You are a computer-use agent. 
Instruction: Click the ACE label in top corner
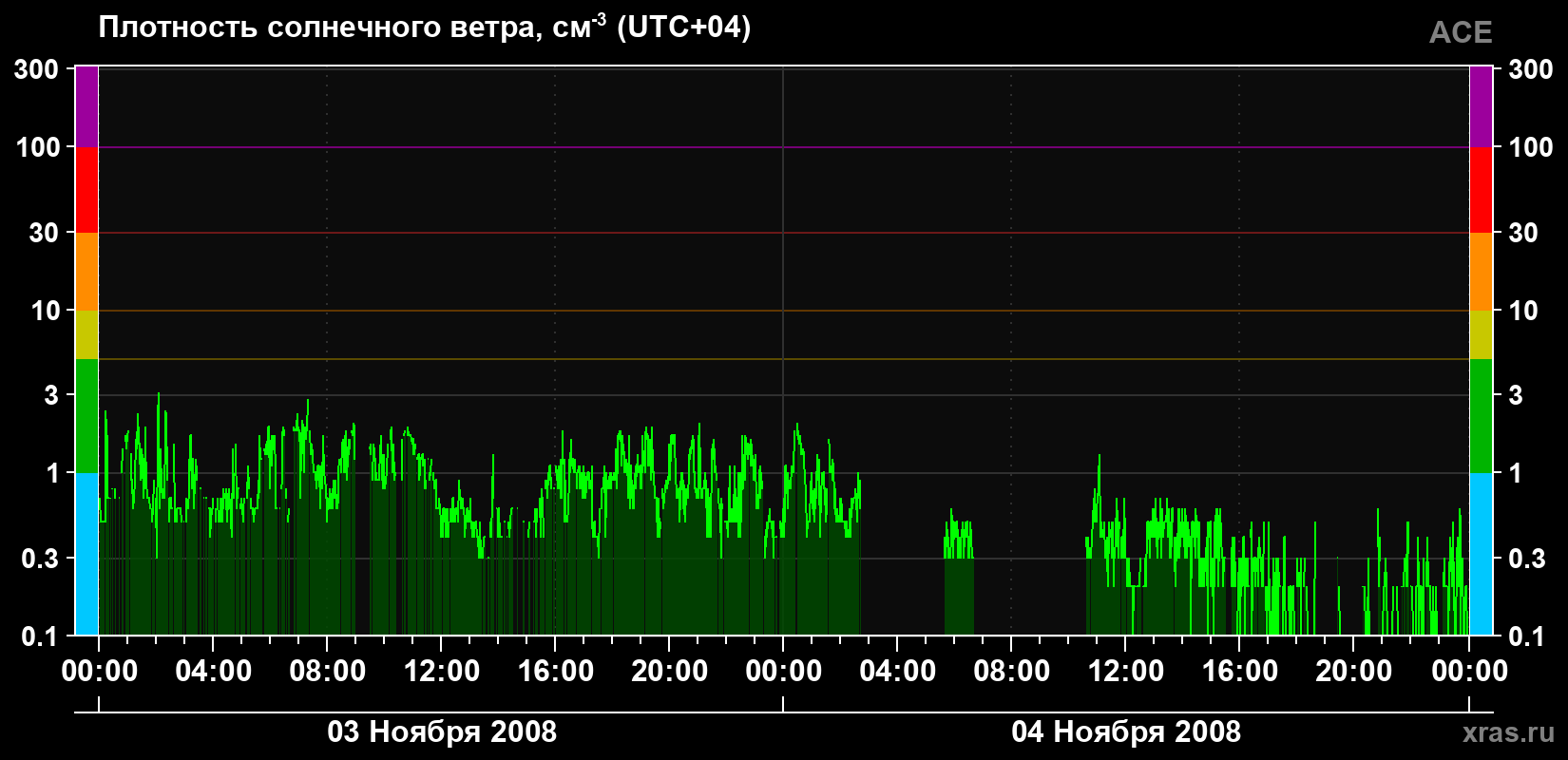pyautogui.click(x=1461, y=32)
